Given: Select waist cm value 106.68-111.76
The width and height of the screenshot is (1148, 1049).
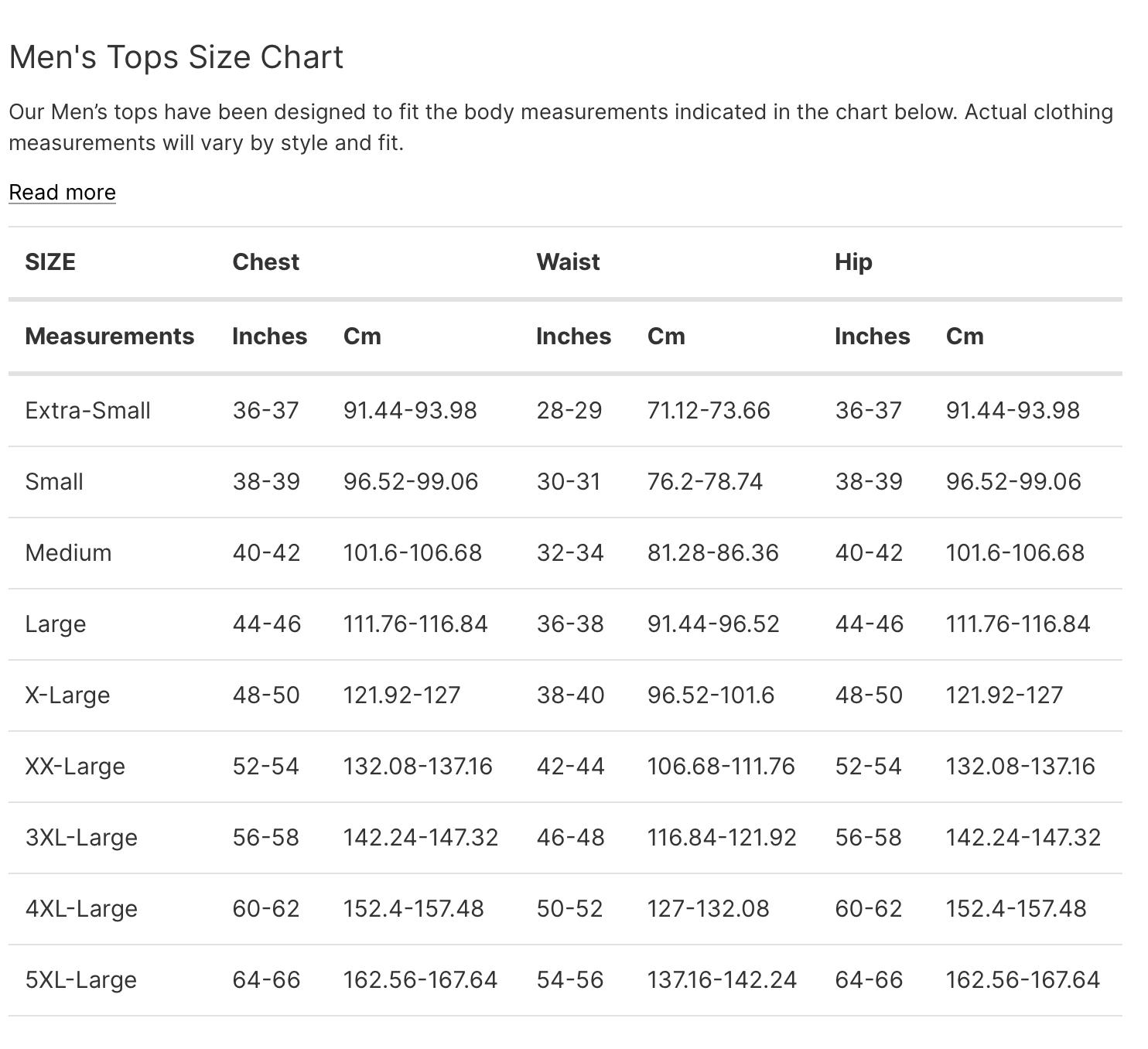Looking at the screenshot, I should (721, 767).
